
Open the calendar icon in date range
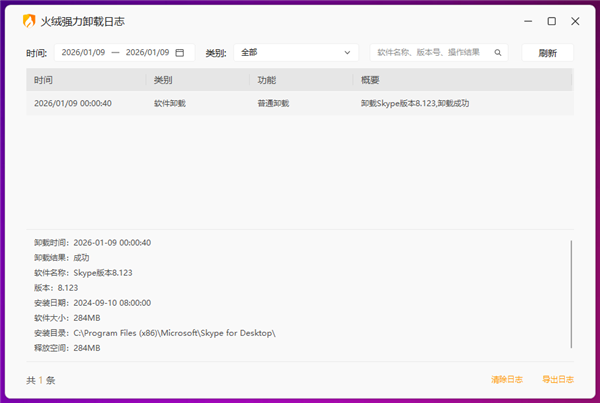(180, 53)
